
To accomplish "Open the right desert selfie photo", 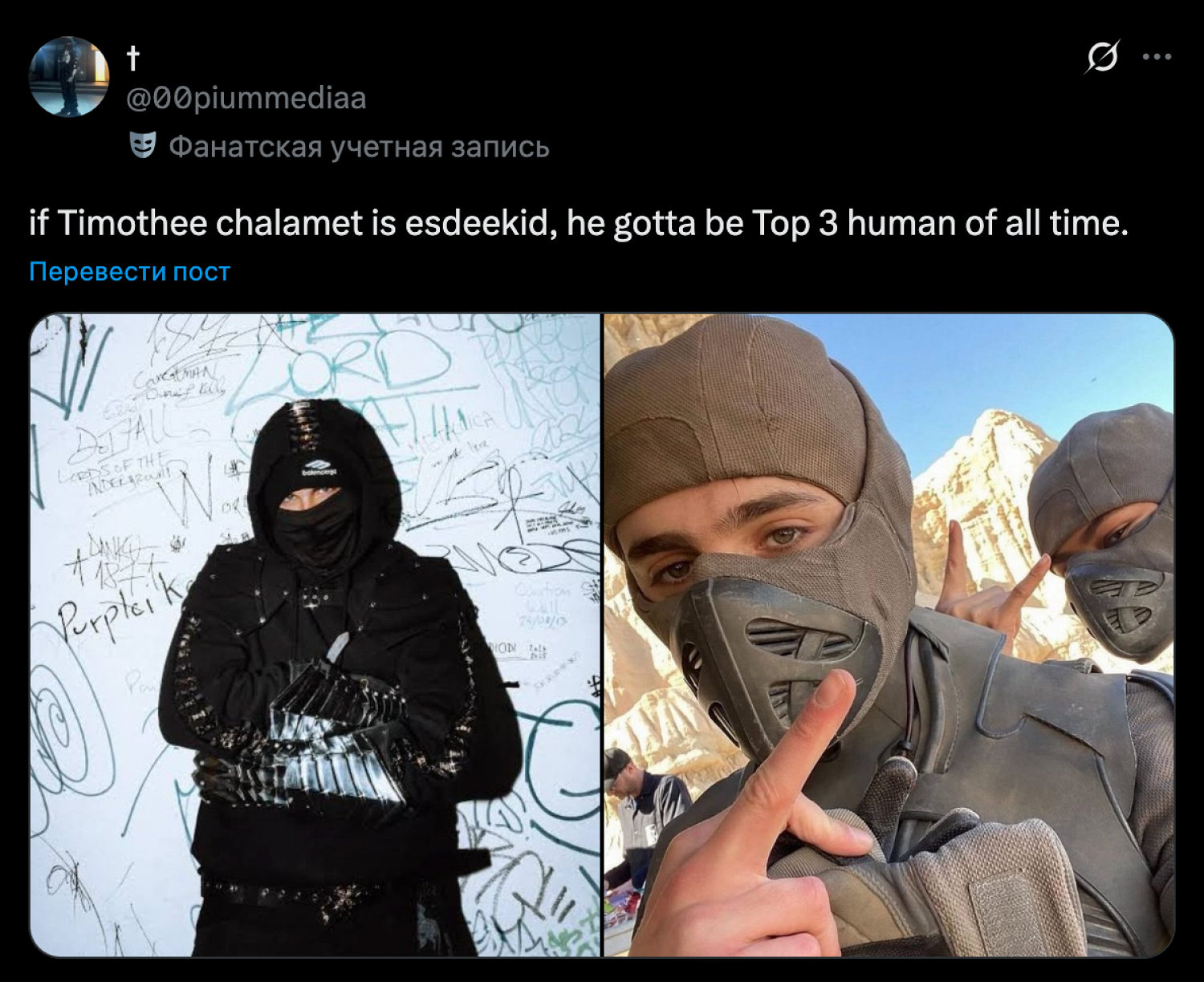I will 889,635.
